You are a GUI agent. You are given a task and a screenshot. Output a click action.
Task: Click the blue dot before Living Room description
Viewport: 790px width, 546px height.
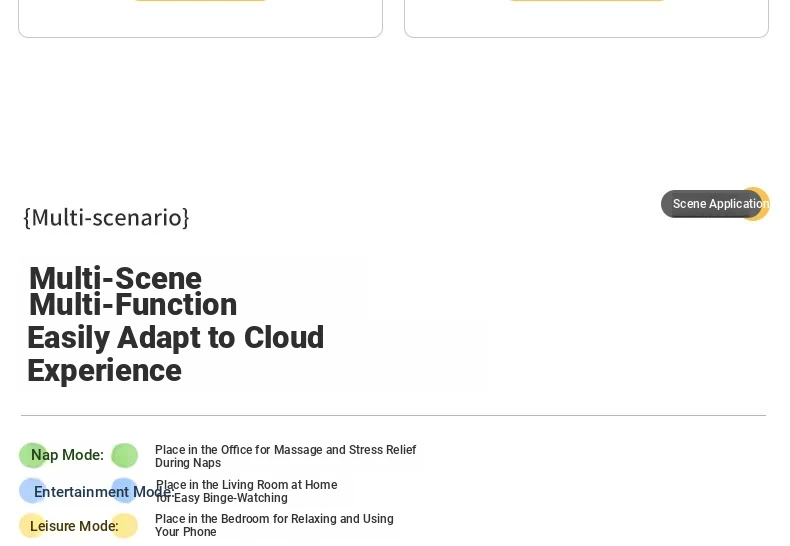124,491
